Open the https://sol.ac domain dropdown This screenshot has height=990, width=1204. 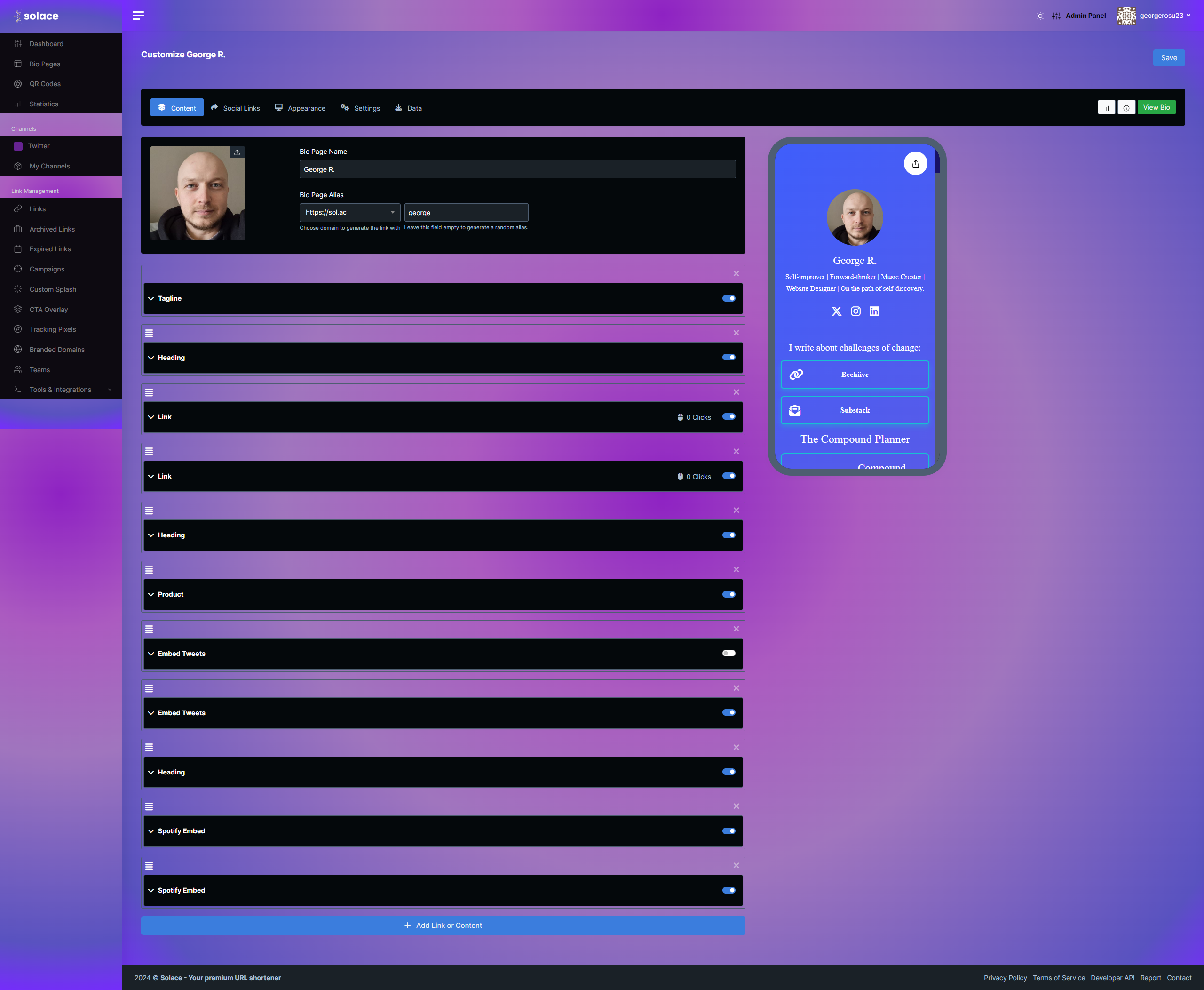[349, 213]
